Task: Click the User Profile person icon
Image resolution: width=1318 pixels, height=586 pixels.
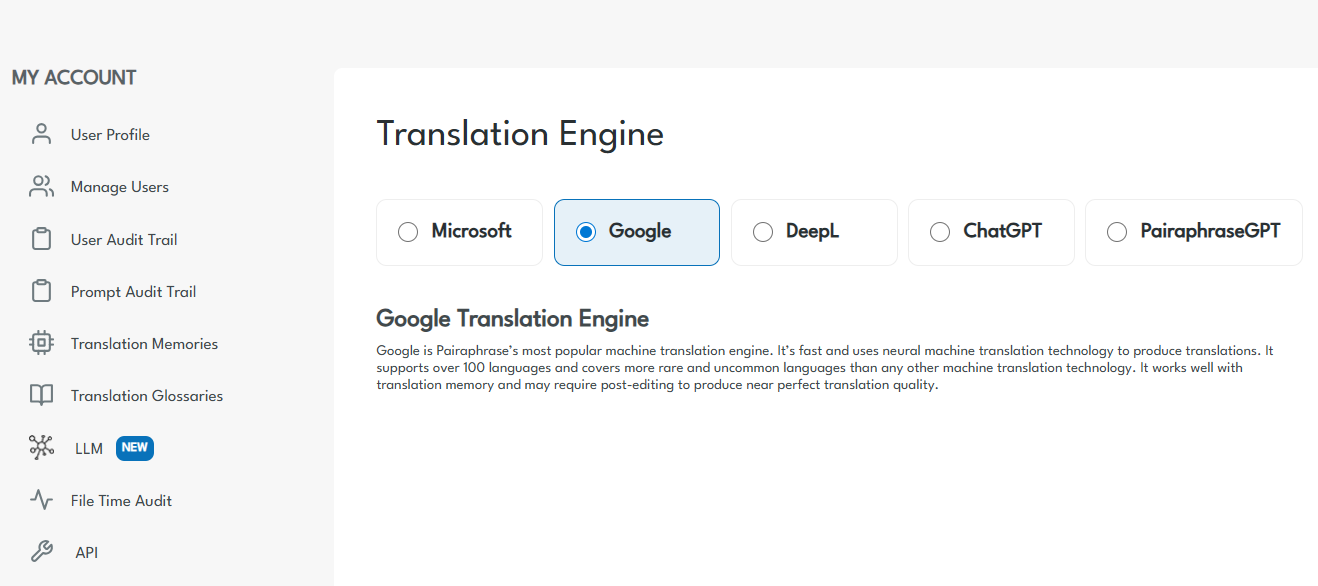Action: point(41,134)
